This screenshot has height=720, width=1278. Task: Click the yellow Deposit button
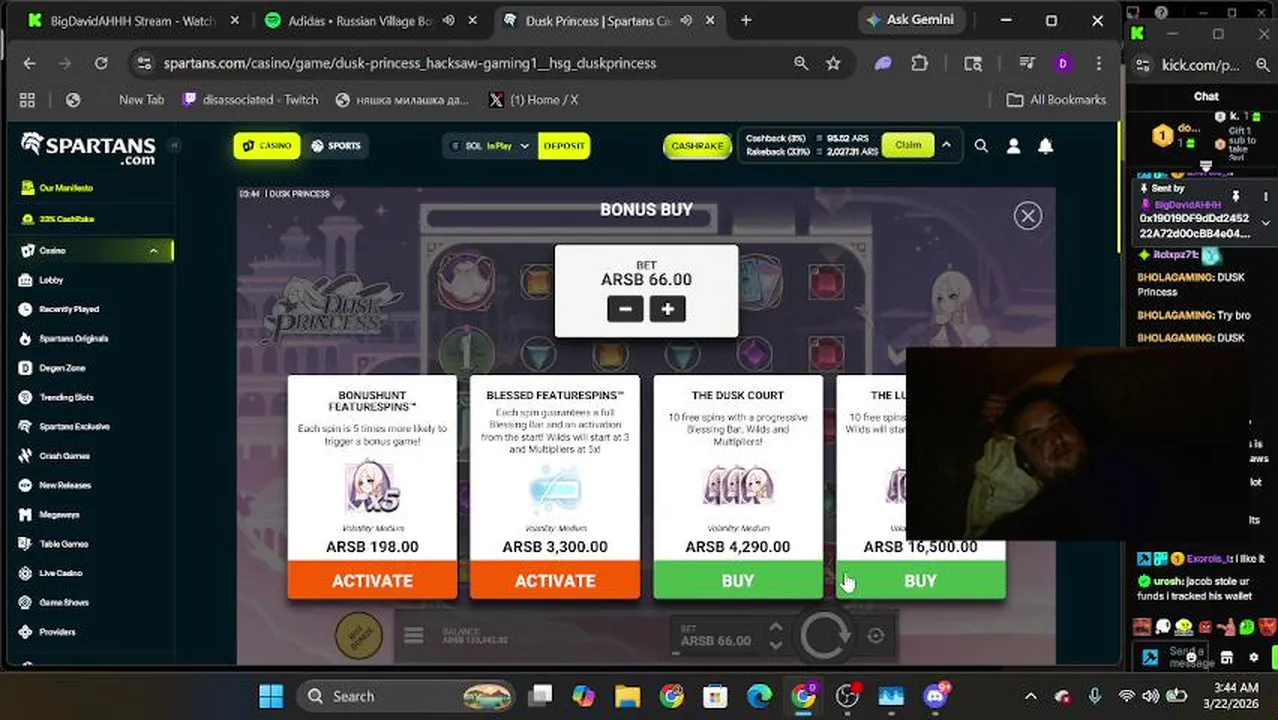click(564, 146)
